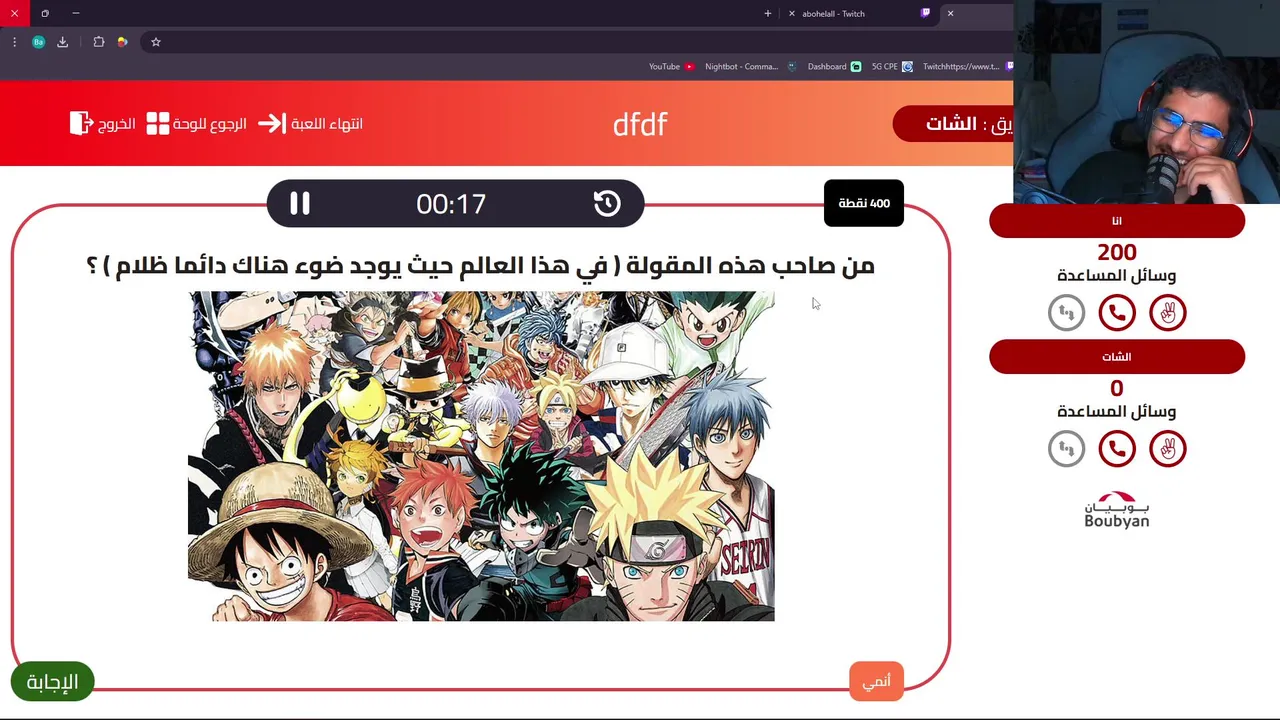Viewport: 1280px width, 720px height.
Task: Open a new browser tab with the plus button
Action: tap(768, 14)
